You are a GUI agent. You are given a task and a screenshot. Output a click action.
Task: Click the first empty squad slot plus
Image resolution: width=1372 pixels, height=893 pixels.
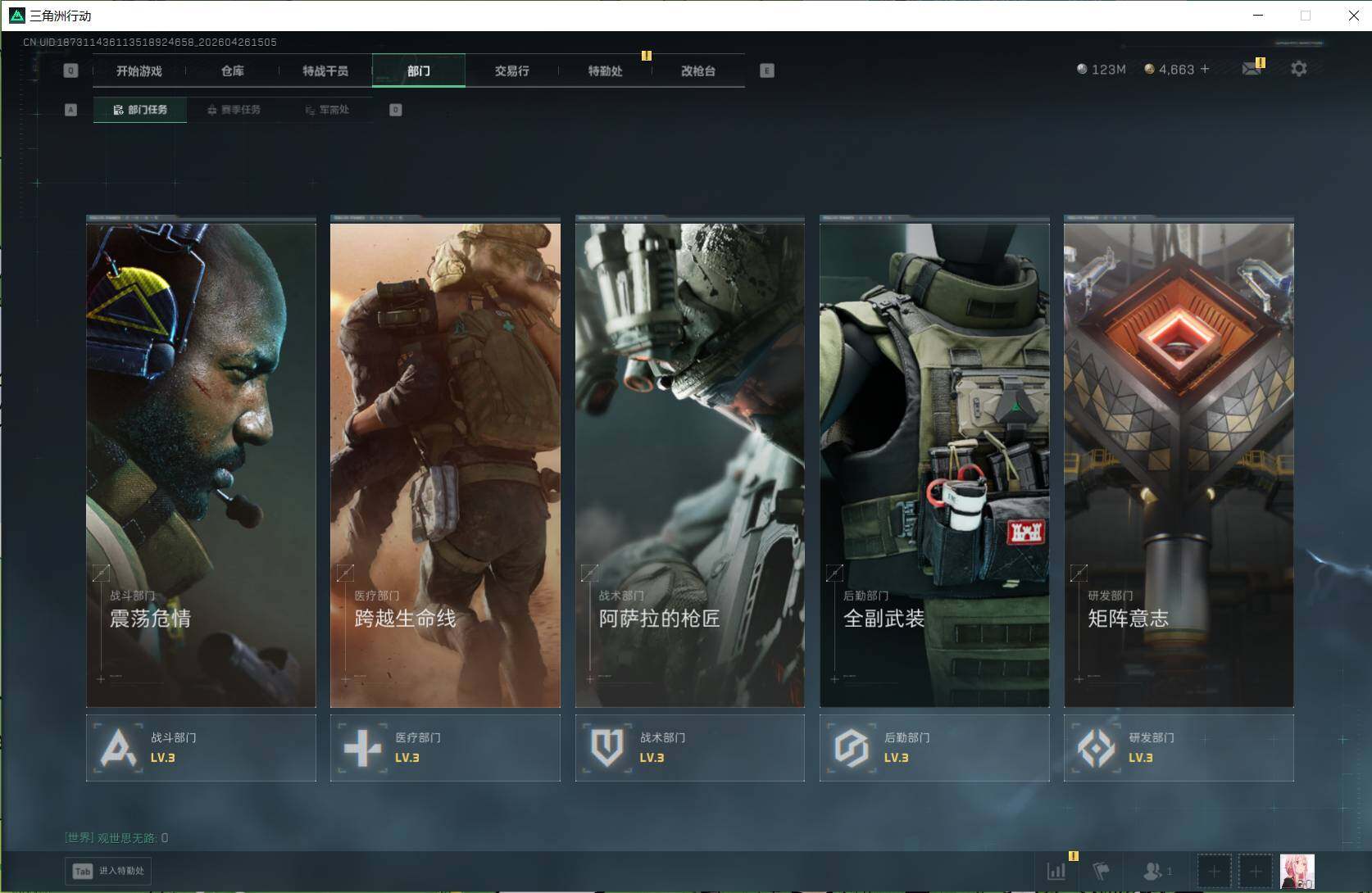1215,871
